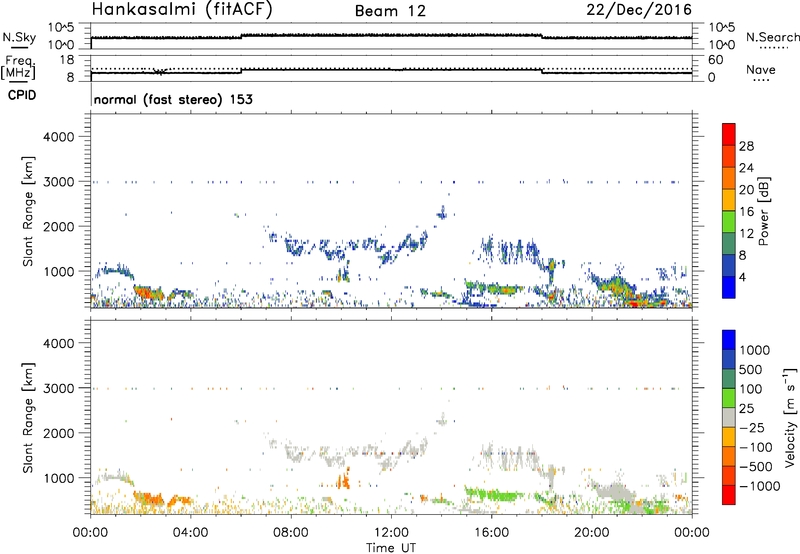The width and height of the screenshot is (800, 554).
Task: Click the 4000 tick label of power panel
Action: pos(59,137)
